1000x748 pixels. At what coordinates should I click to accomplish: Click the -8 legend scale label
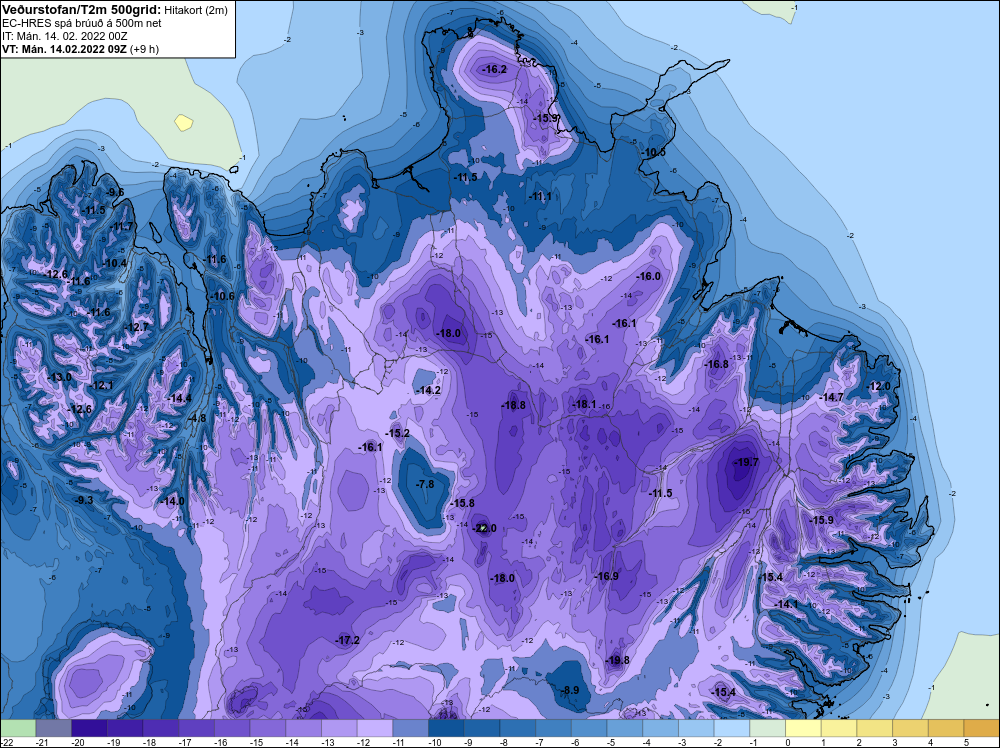504,743
